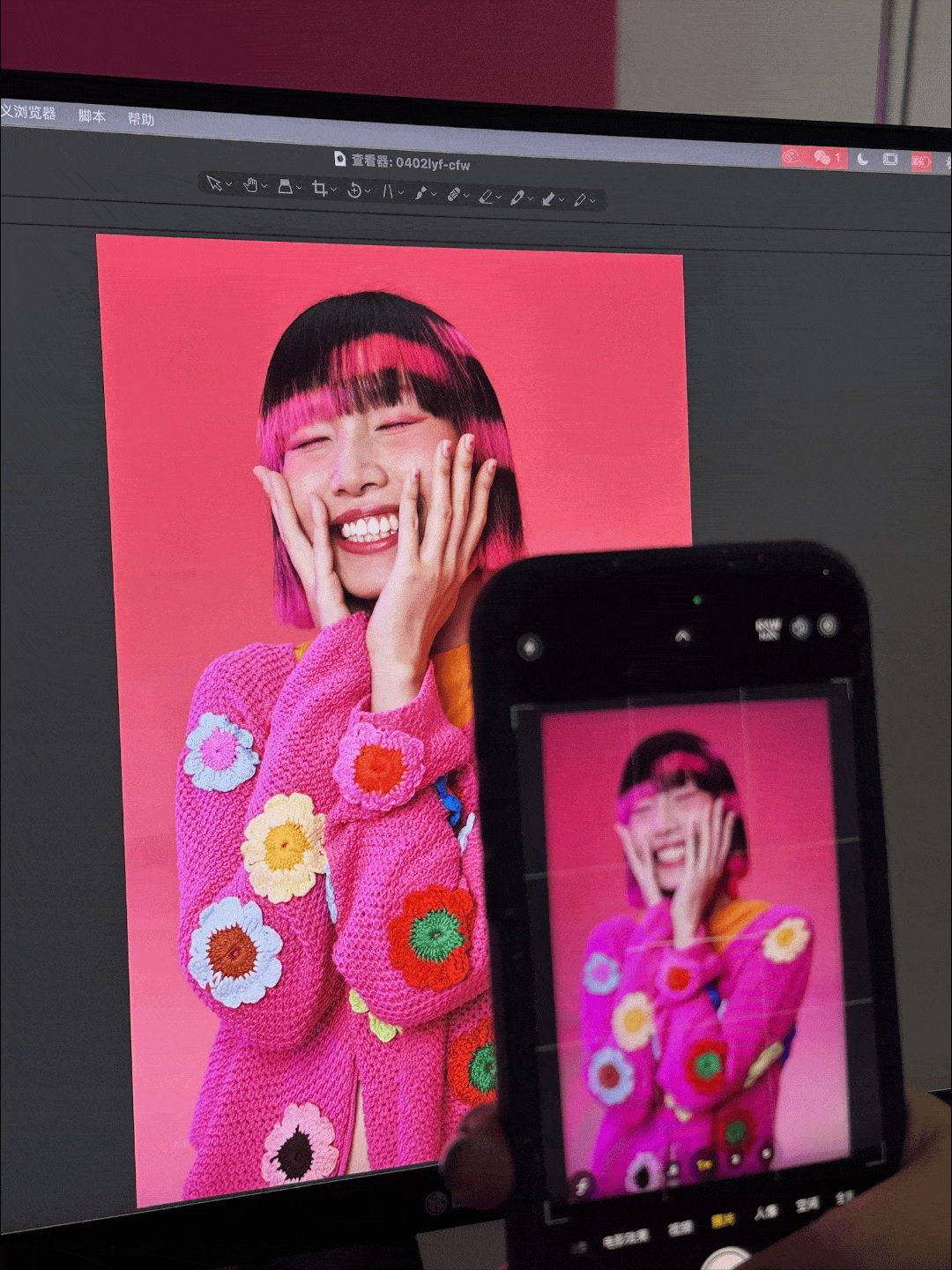Switch phone camera to 电影效果 mode
Screen dimensions: 952x1270
click(x=625, y=1238)
